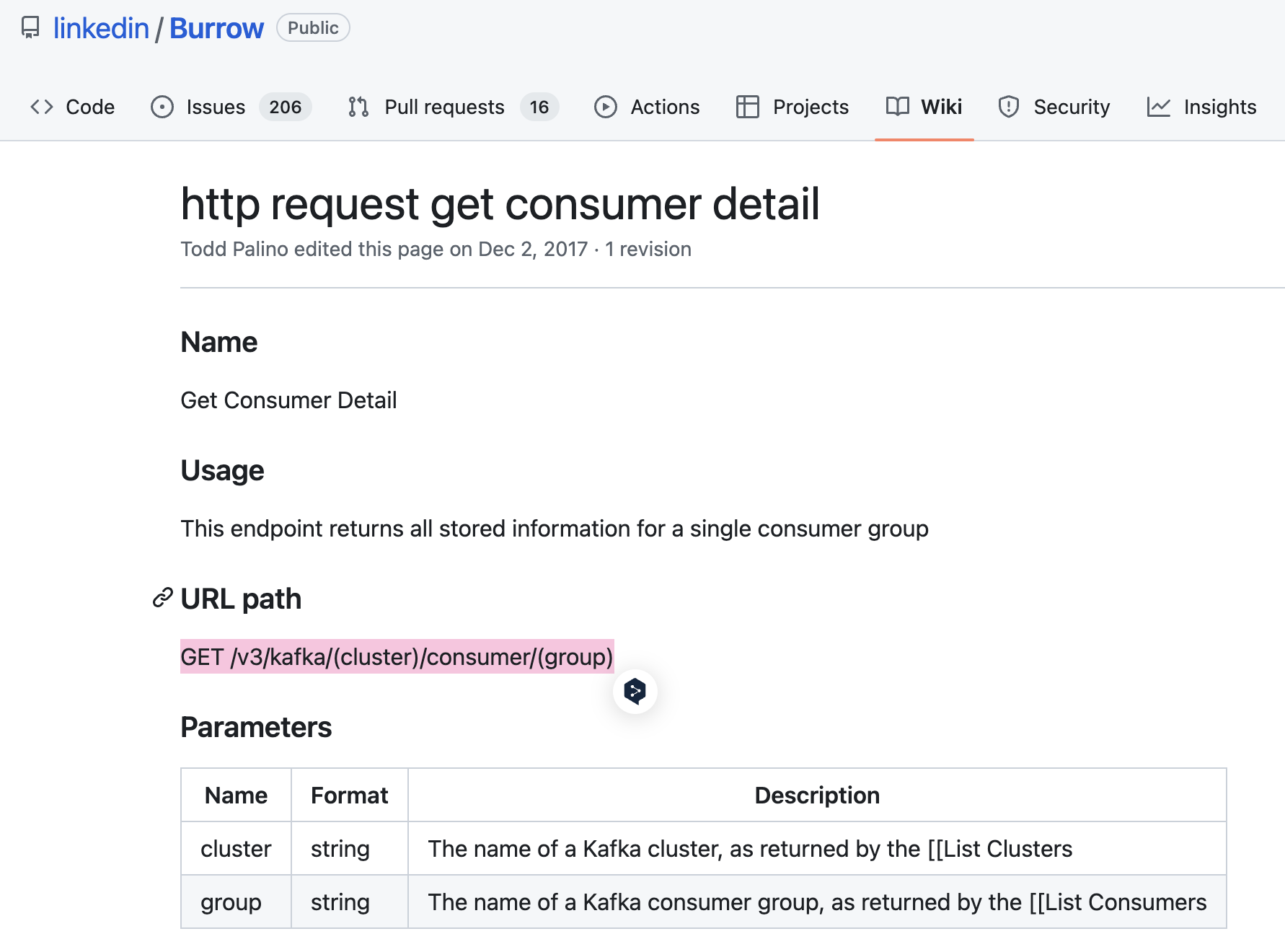Click the 'Description' table column header

817,795
